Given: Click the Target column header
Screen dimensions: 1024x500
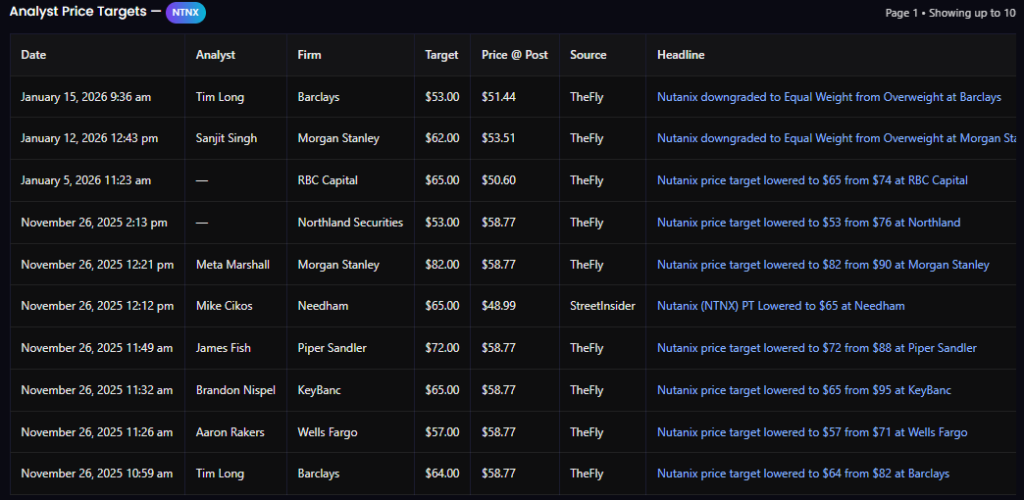Looking at the screenshot, I should tap(442, 55).
